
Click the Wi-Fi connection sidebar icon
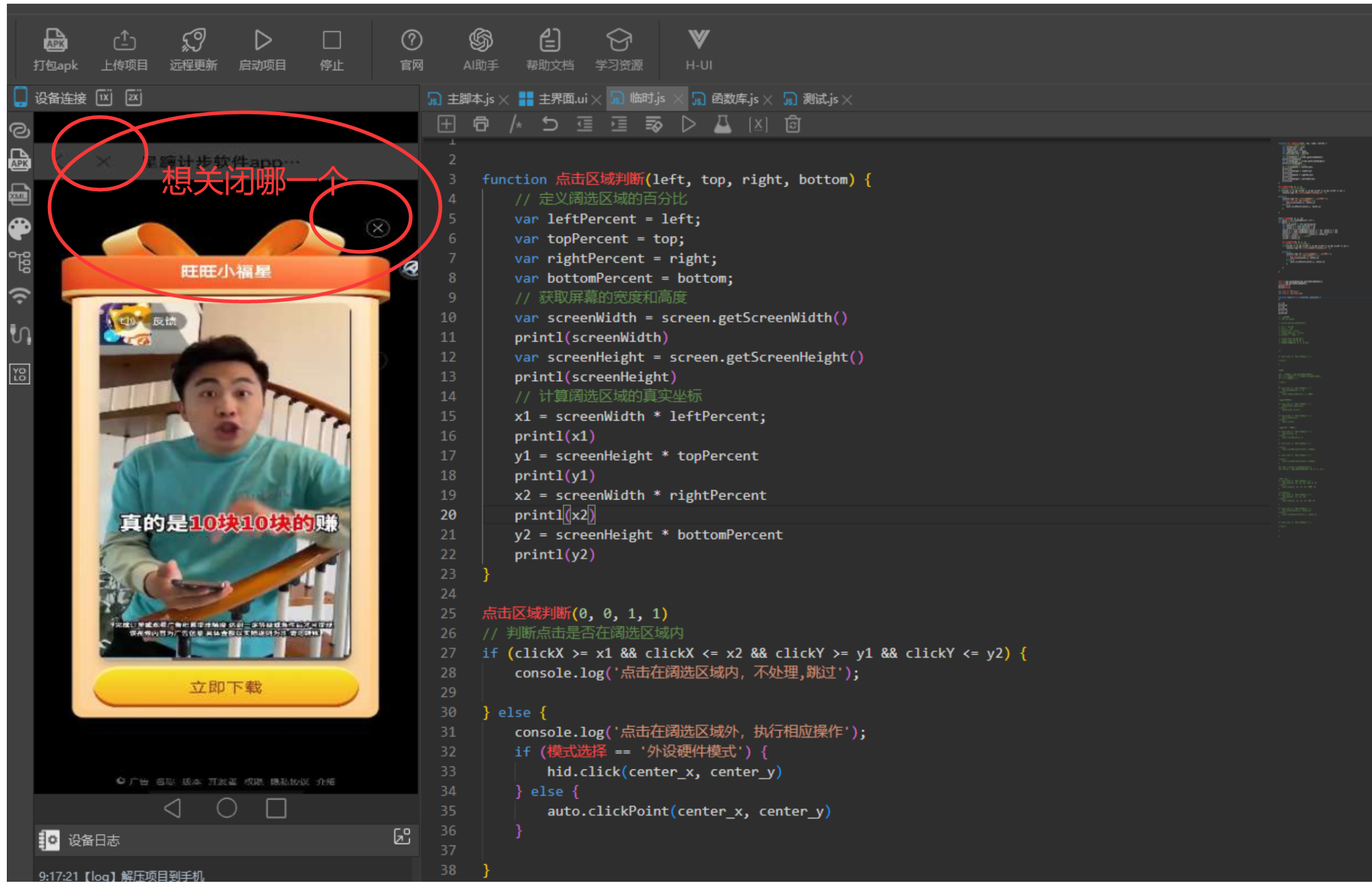(x=20, y=296)
